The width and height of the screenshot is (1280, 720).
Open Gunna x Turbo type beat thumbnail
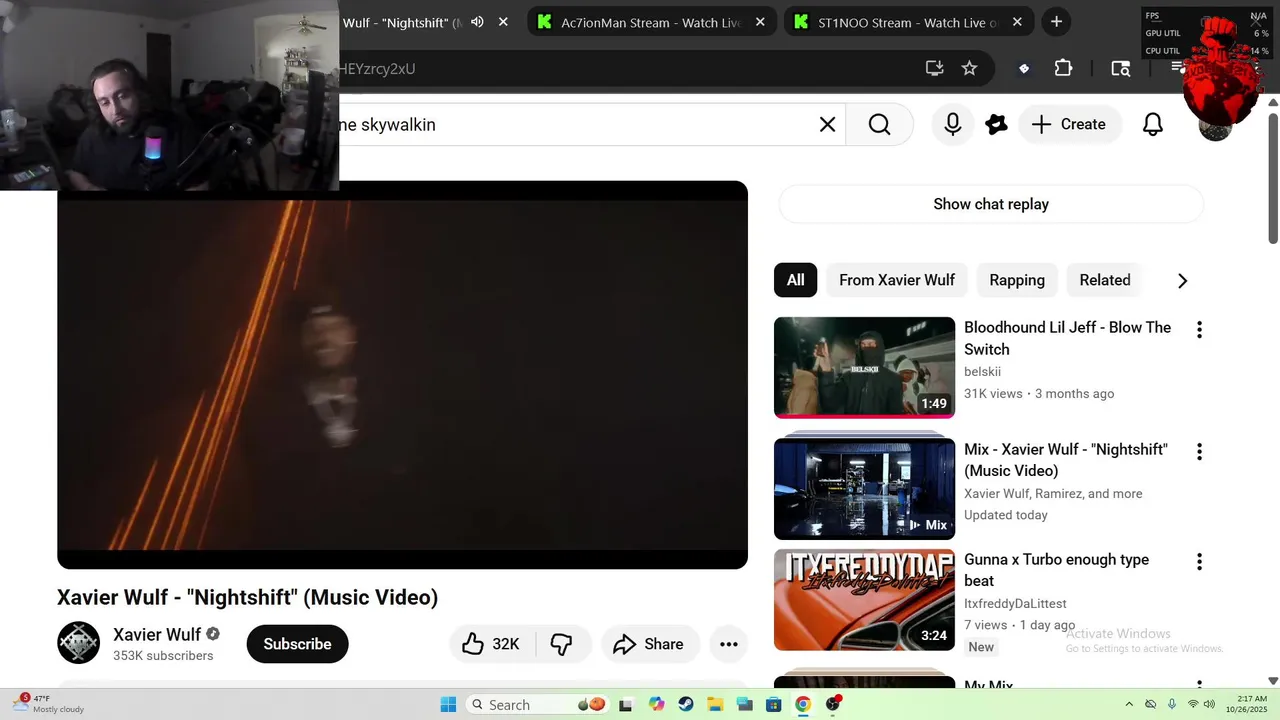(x=864, y=600)
